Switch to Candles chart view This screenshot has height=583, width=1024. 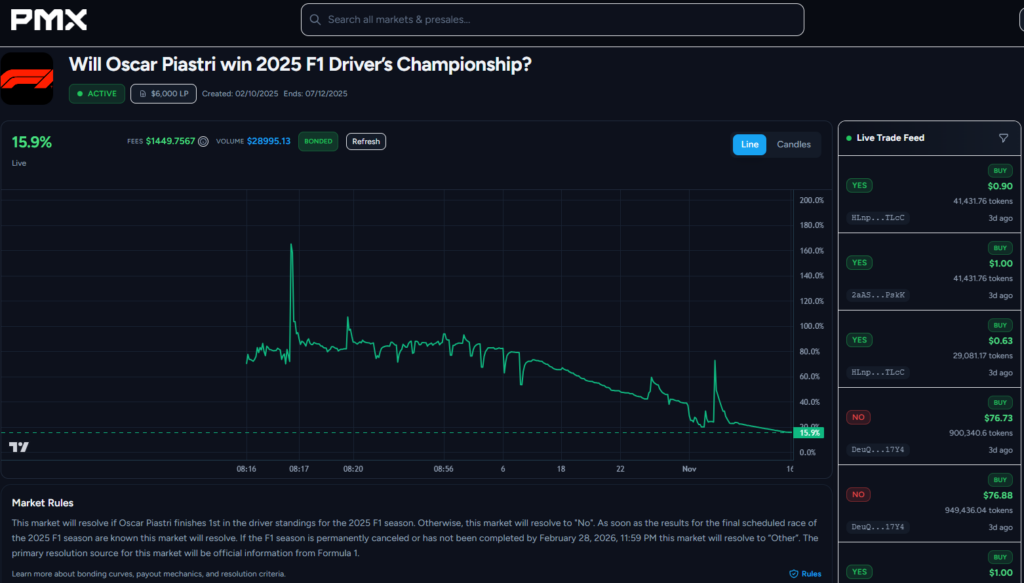coord(793,144)
